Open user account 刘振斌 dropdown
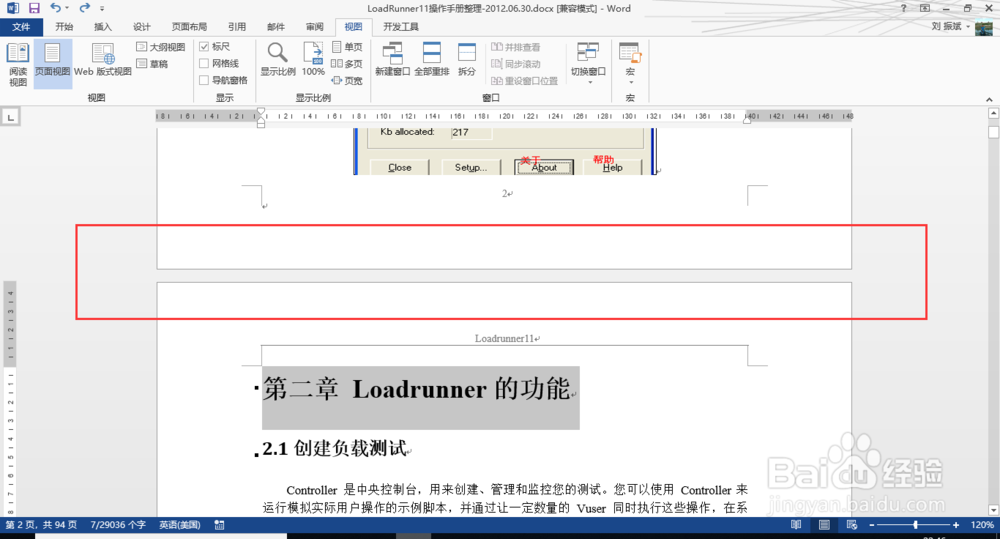Viewport: 1000px width, 539px height. [x=951, y=26]
